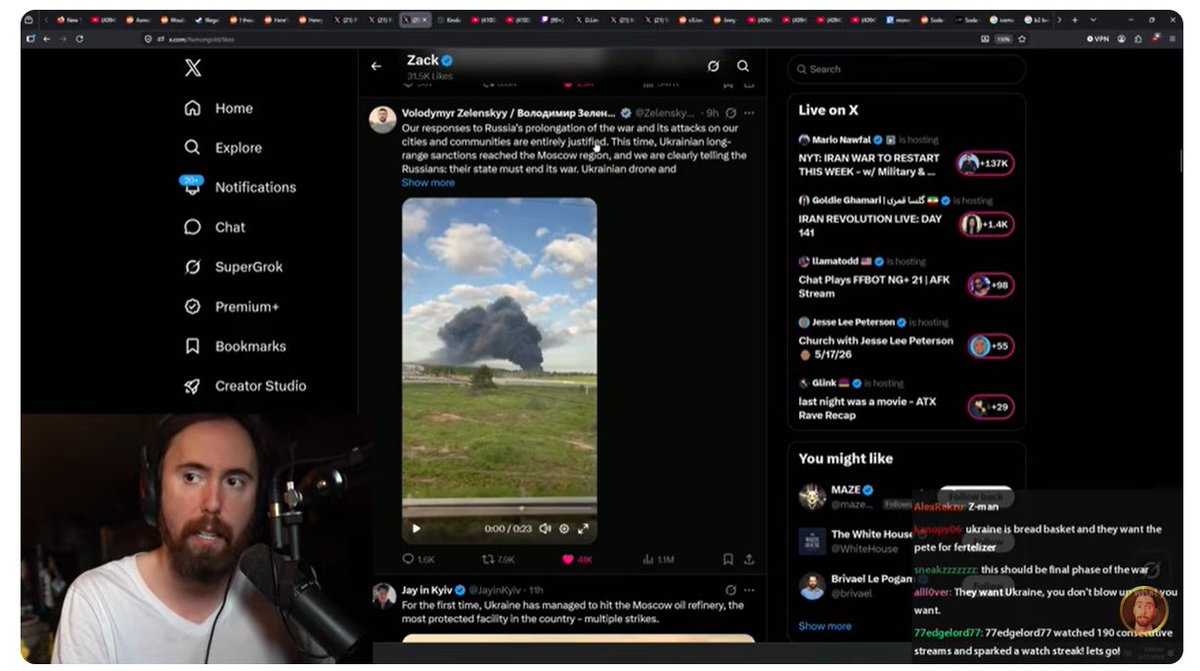Open the Chat section
The image size is (1200, 671).
click(215, 227)
